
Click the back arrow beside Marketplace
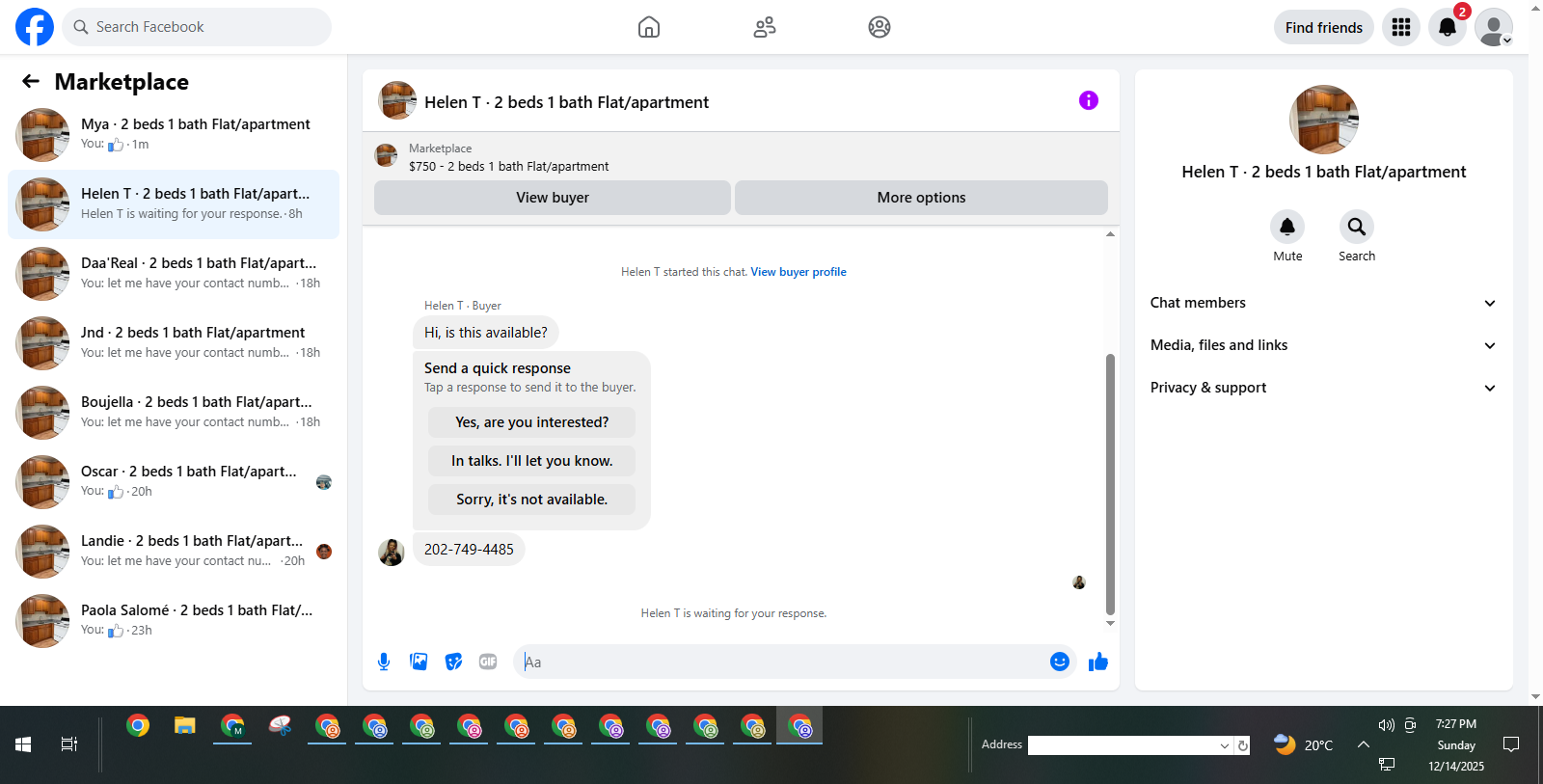[x=31, y=82]
